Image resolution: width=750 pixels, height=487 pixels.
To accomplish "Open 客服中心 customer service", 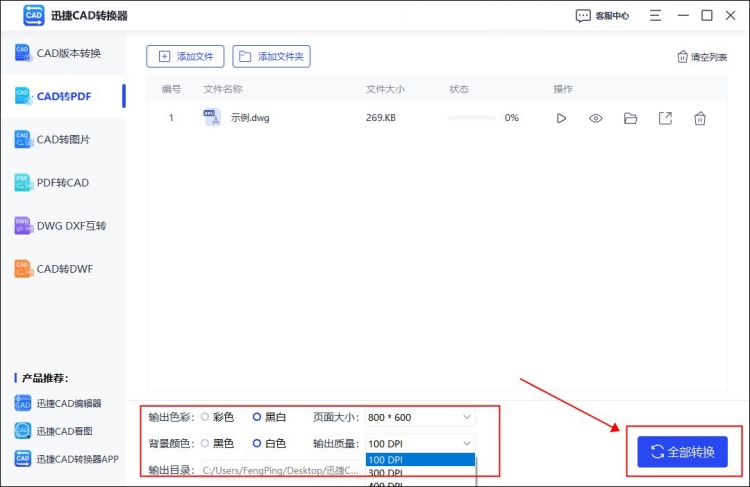I will click(603, 16).
